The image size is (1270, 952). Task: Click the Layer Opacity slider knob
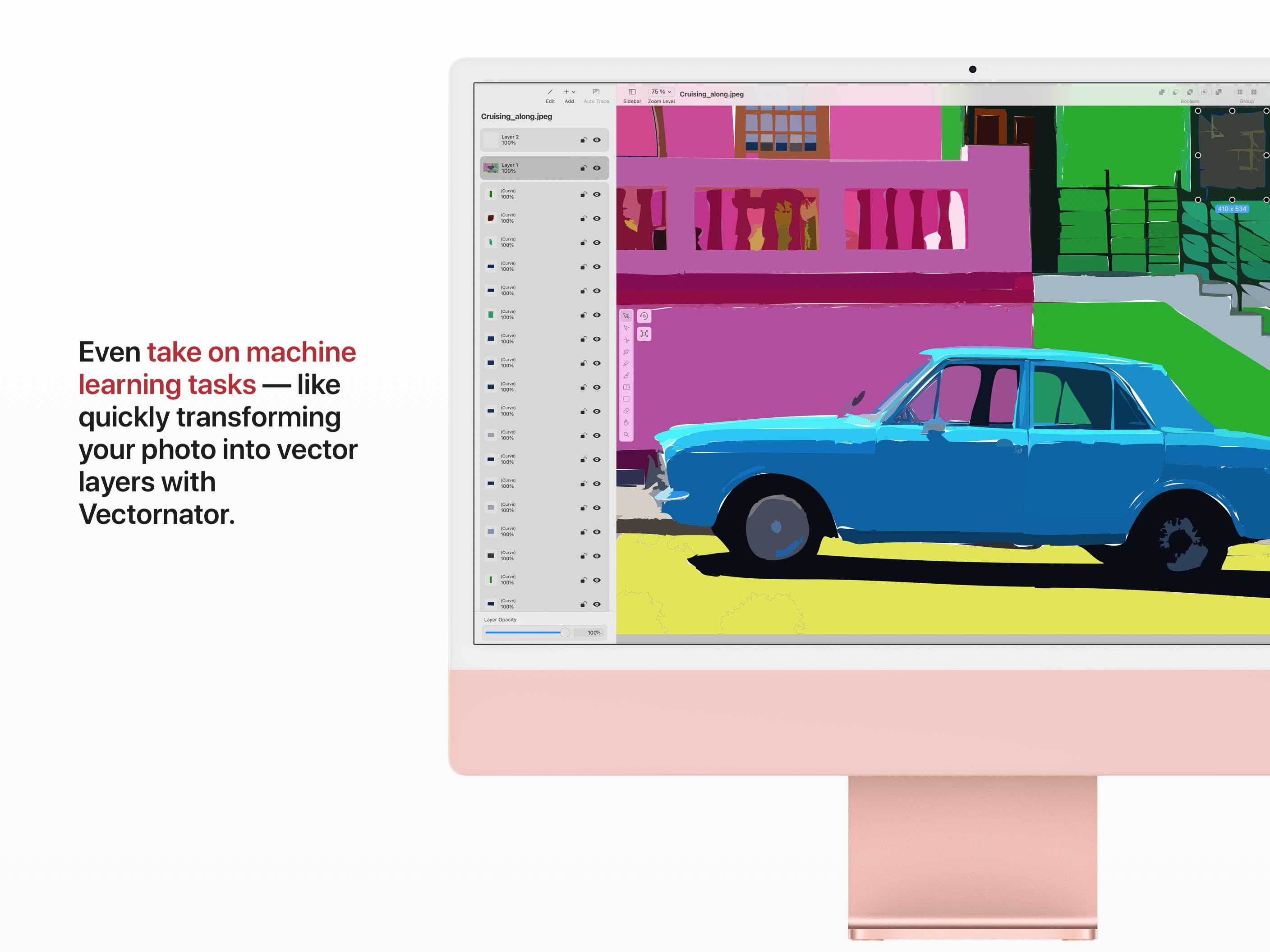pyautogui.click(x=565, y=632)
